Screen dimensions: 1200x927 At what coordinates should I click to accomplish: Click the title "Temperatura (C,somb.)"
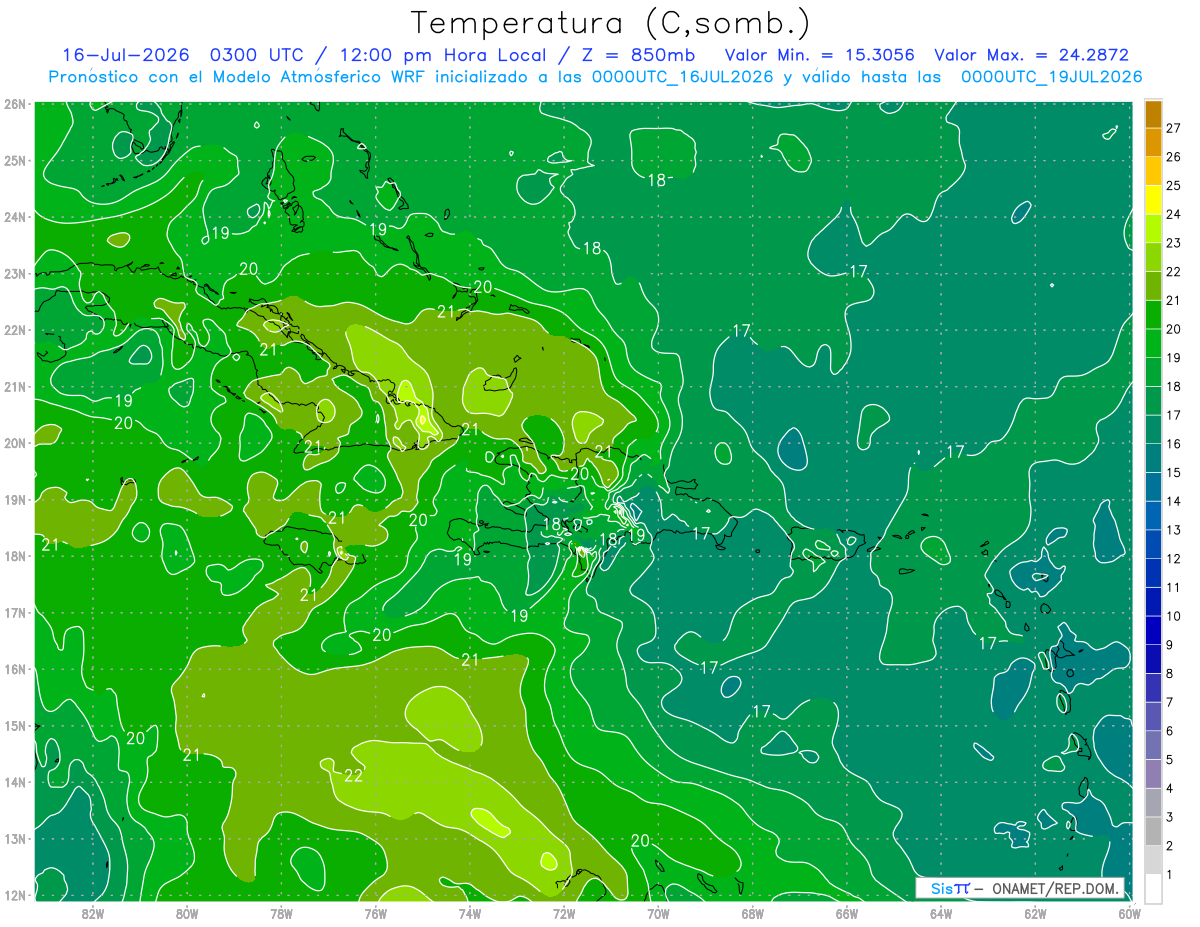point(610,24)
